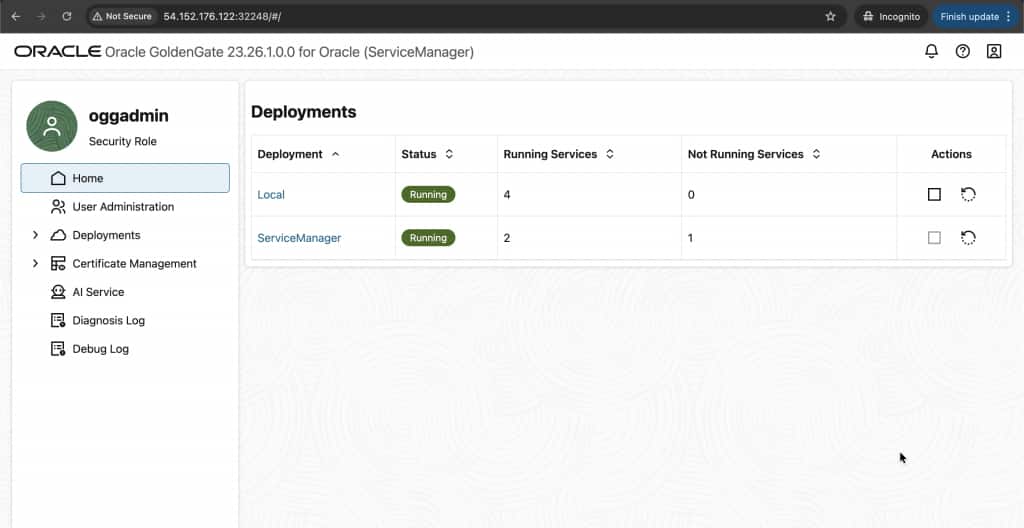Click the Deployments cloud icon in sidebar

click(x=58, y=235)
